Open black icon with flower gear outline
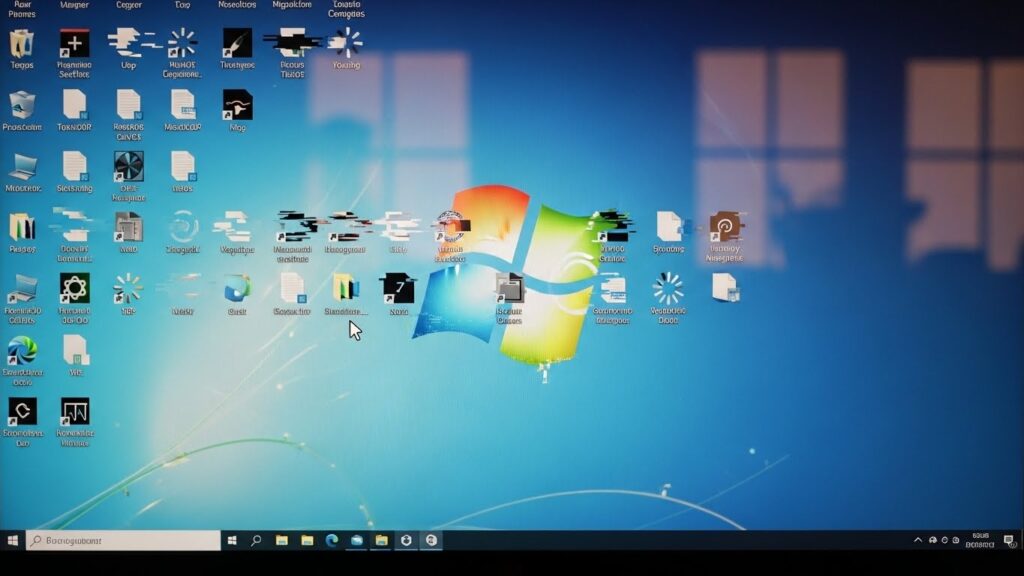Screen dimensions: 1024x576 74,289
